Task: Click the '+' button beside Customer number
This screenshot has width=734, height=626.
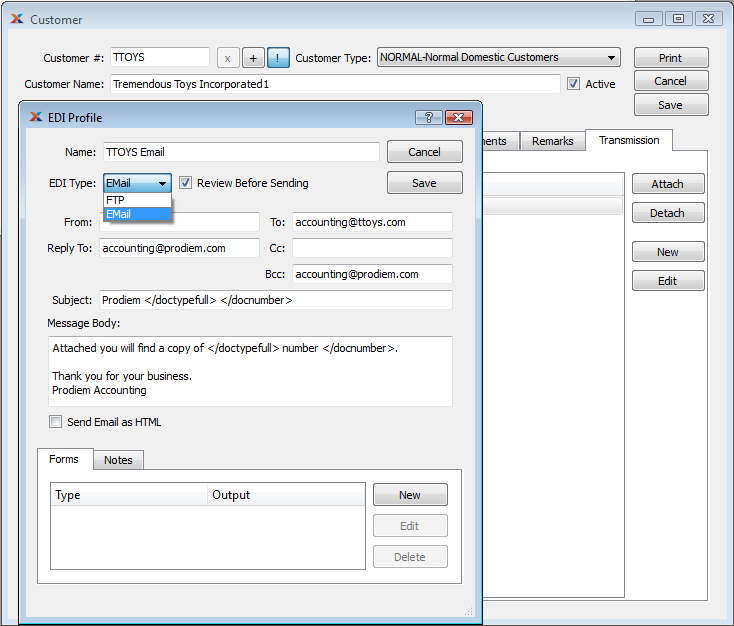Action: tap(253, 58)
